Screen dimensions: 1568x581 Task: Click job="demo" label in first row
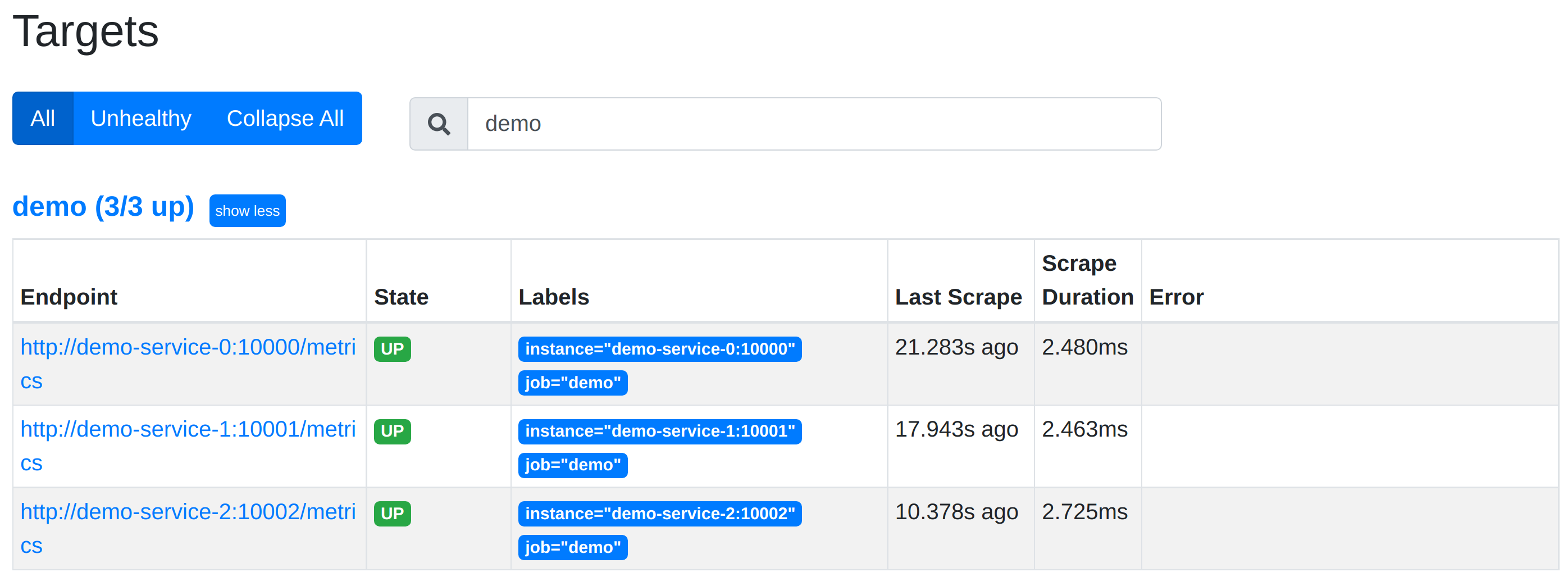[572, 383]
